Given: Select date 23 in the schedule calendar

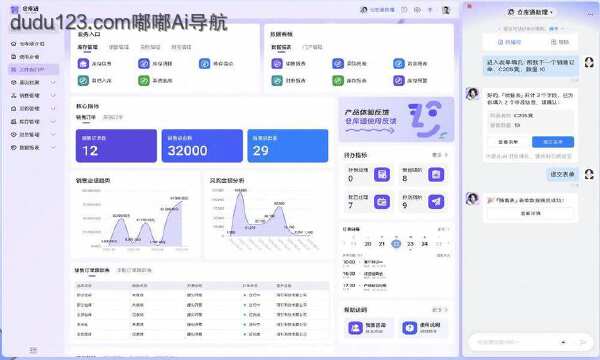Looking at the screenshot, I should pos(410,244).
